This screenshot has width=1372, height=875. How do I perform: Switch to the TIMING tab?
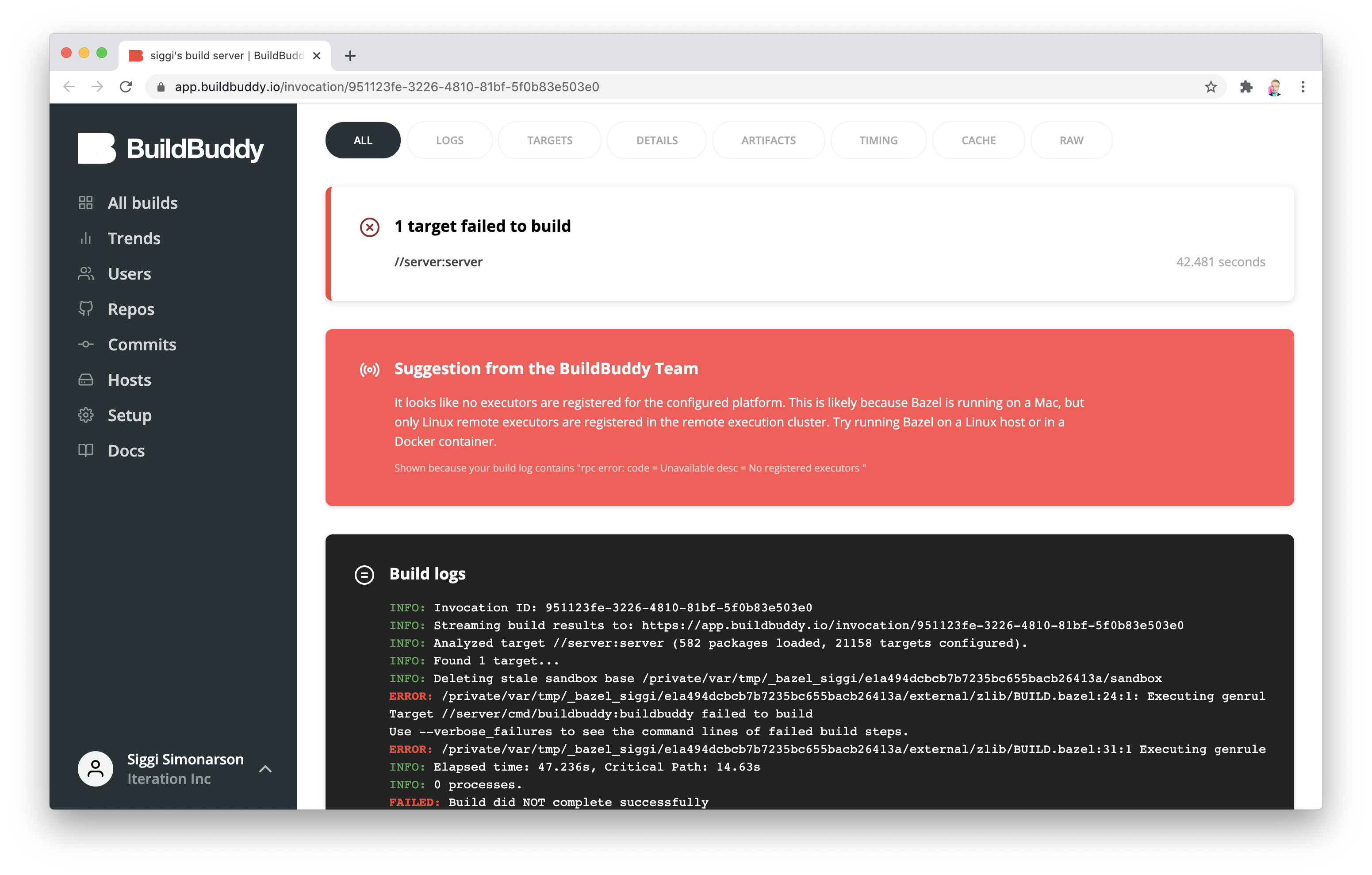pyautogui.click(x=878, y=140)
